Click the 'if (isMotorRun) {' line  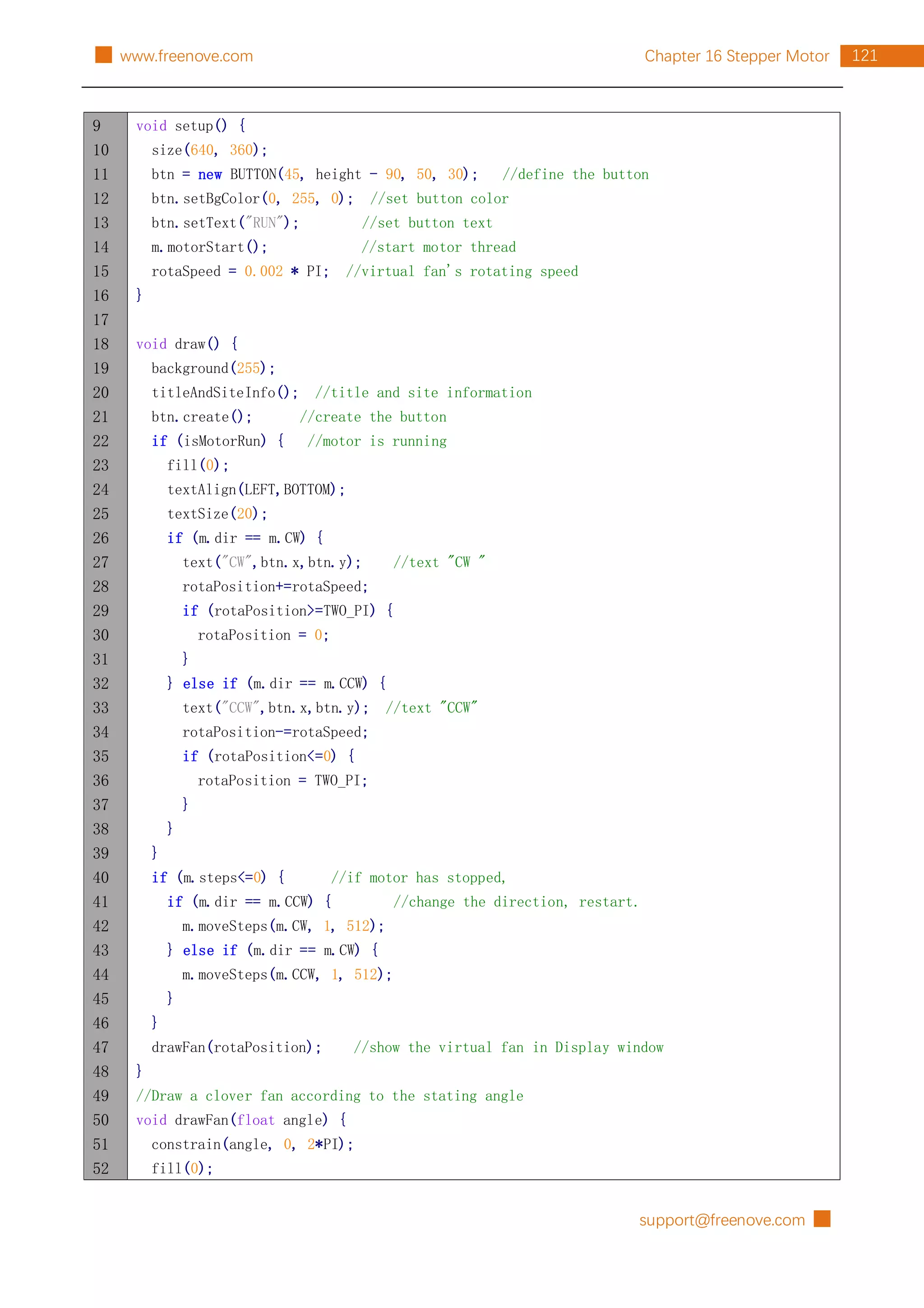click(217, 441)
